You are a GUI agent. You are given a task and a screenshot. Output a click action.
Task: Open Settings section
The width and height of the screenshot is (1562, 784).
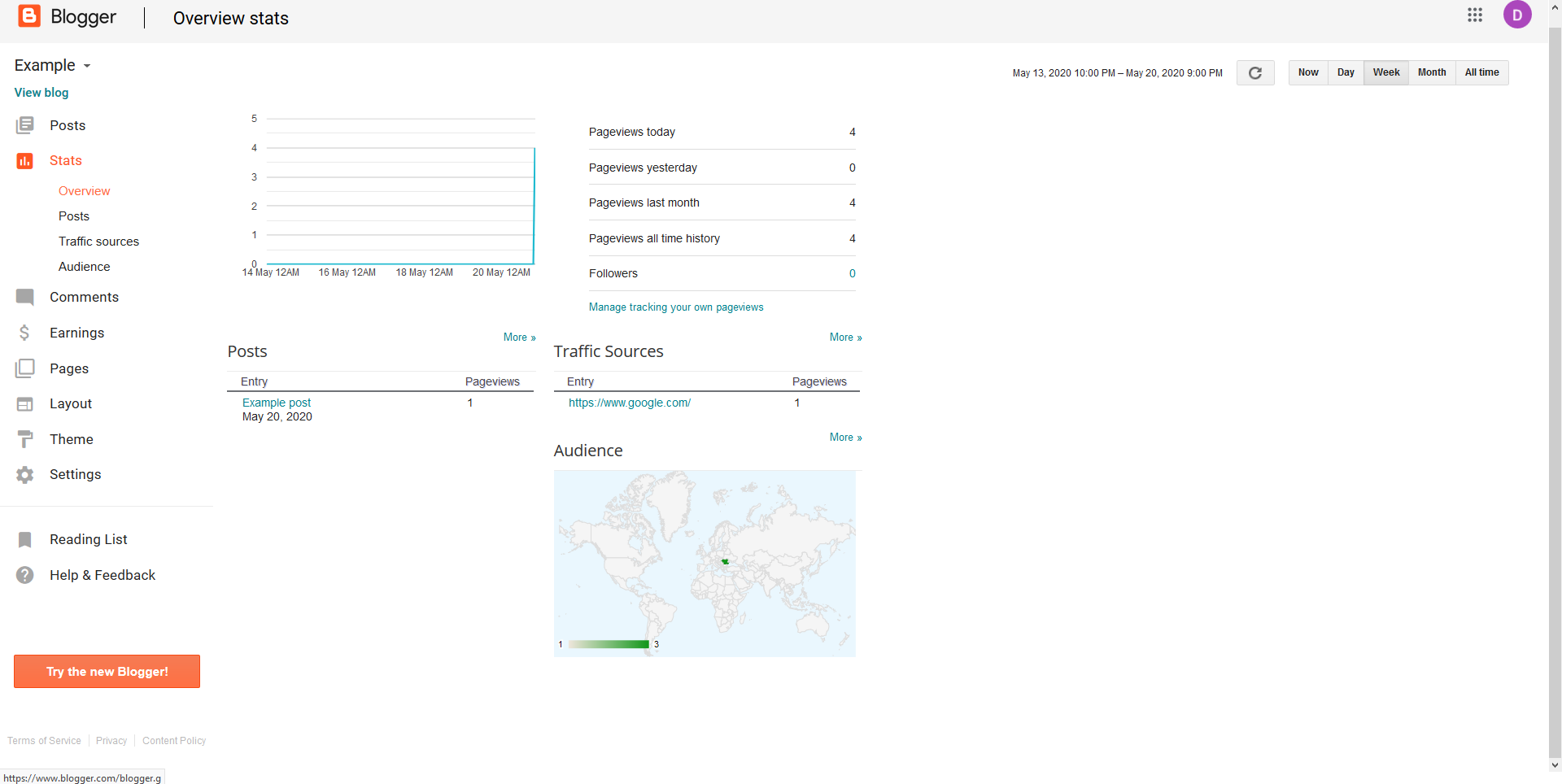click(75, 475)
